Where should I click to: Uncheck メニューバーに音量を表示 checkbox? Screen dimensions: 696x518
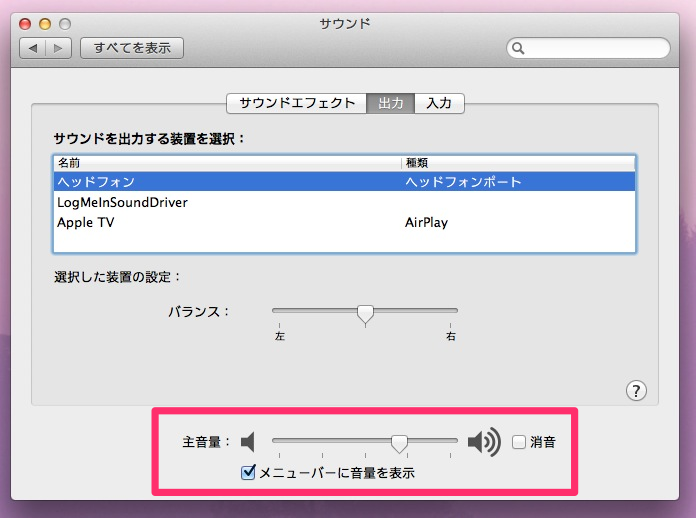pyautogui.click(x=248, y=472)
